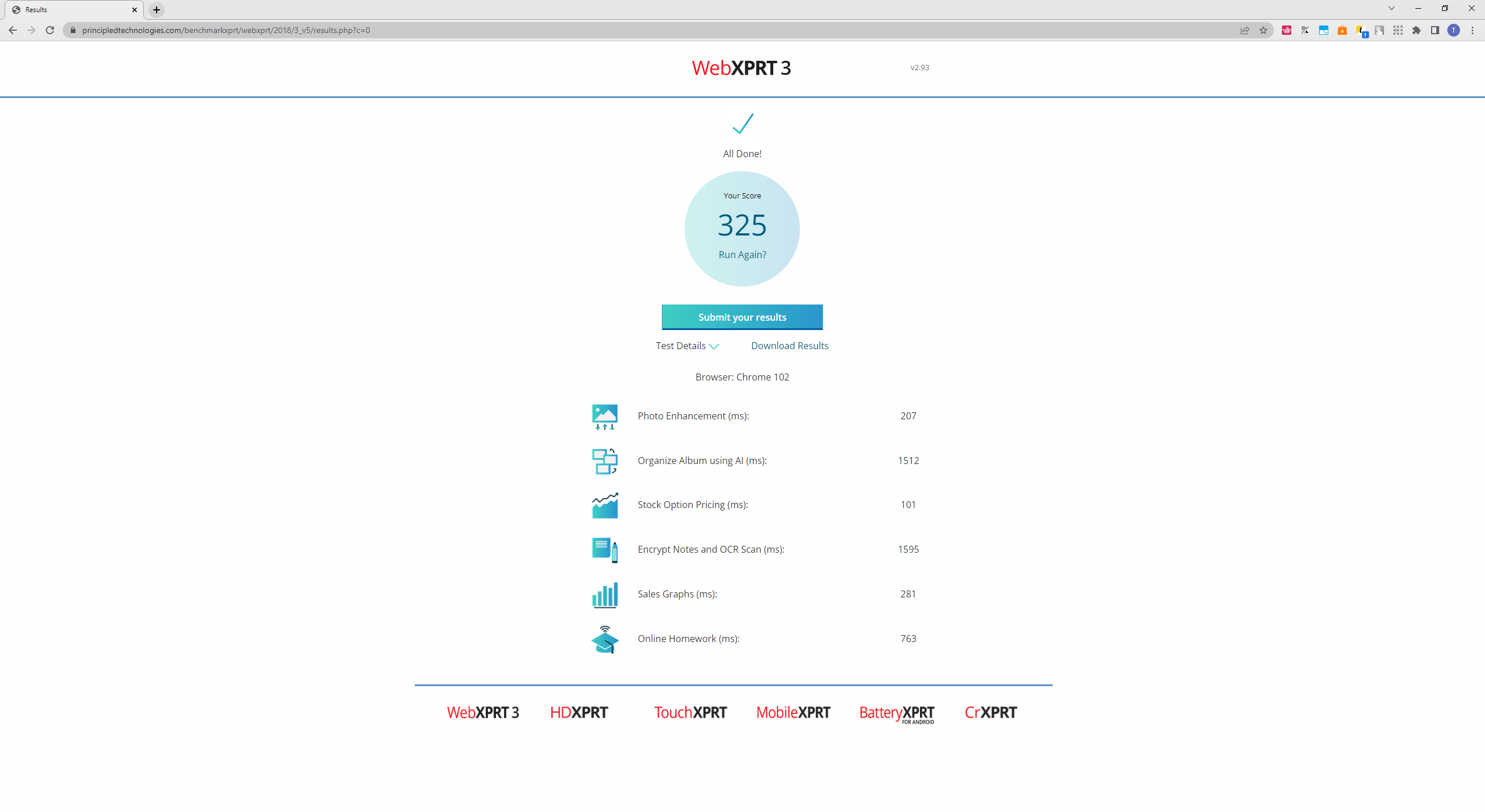This screenshot has width=1485, height=812.
Task: Open the blue folder extension
Action: pos(1324,30)
